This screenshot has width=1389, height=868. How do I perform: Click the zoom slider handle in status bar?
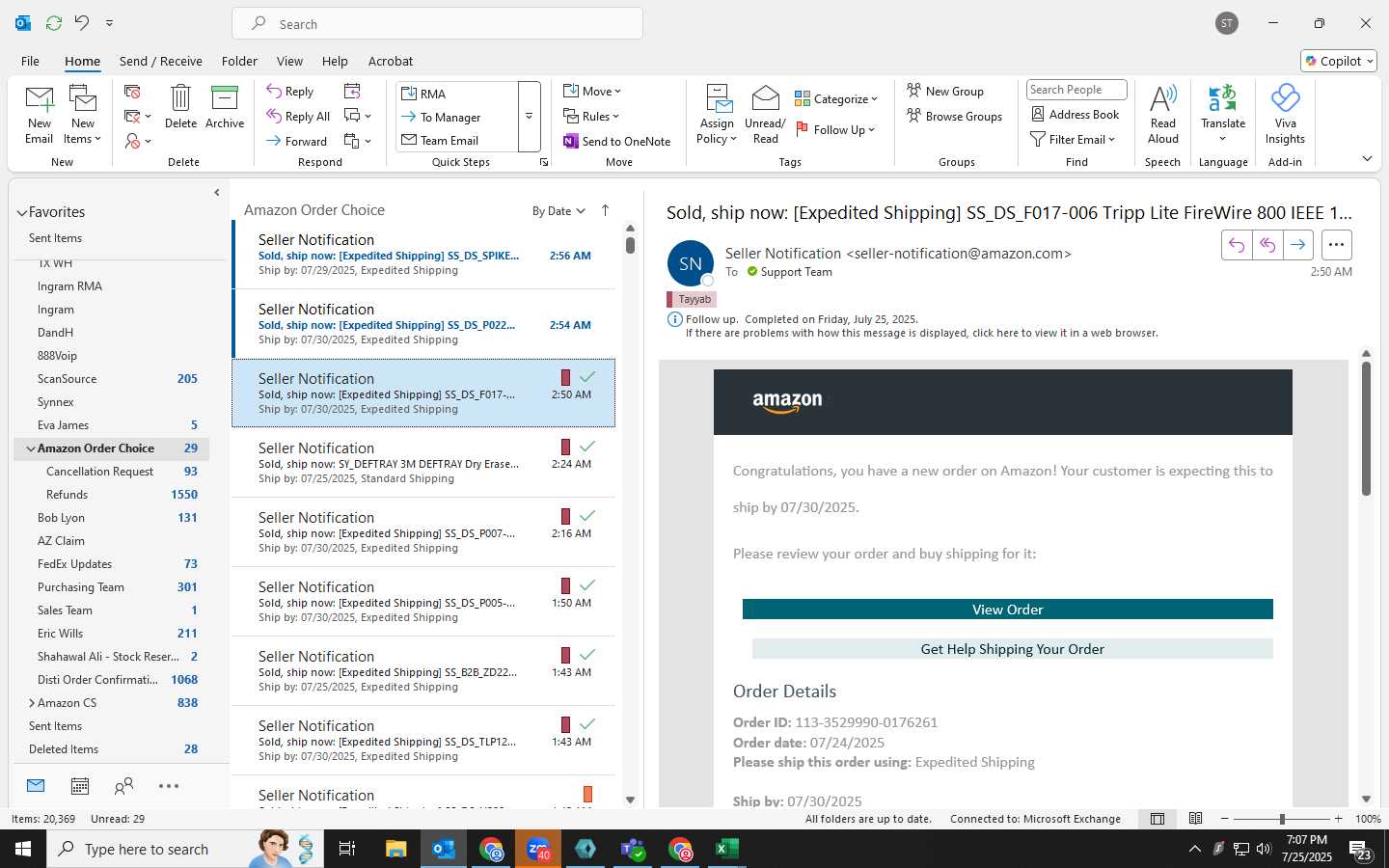click(x=1282, y=819)
